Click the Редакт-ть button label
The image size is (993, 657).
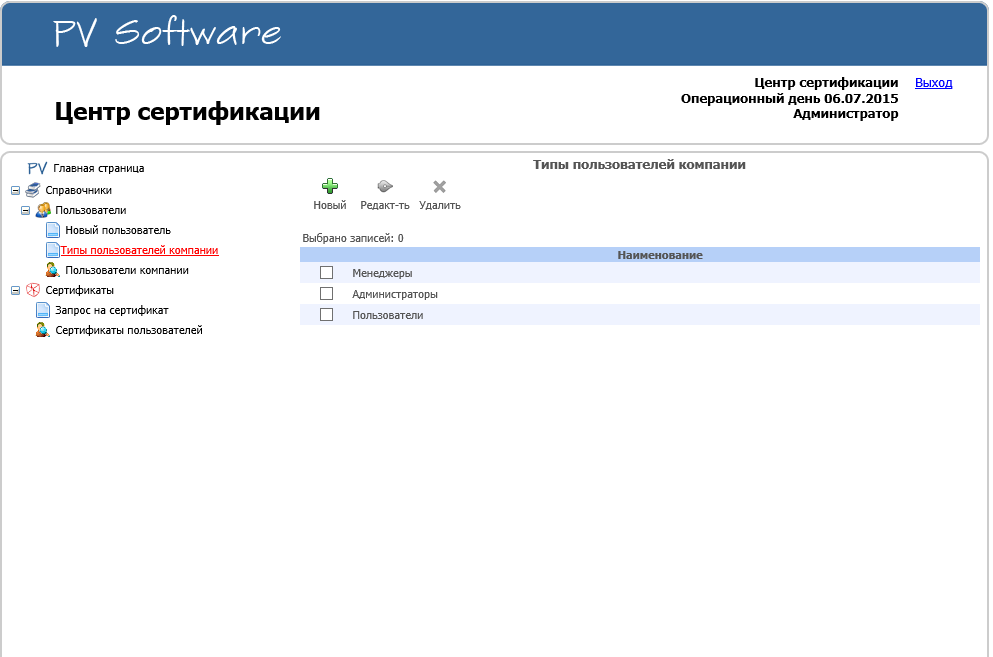click(385, 205)
